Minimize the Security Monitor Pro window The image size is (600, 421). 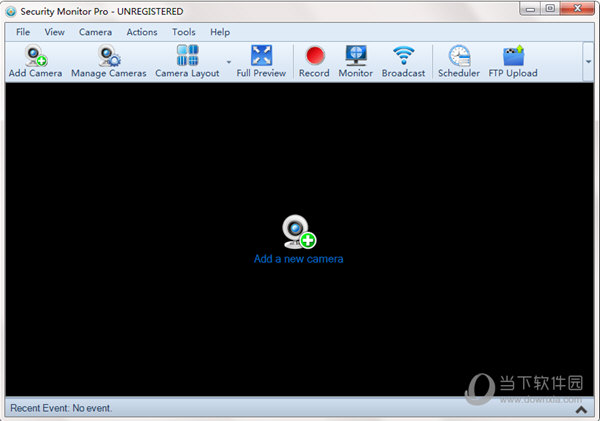click(530, 8)
